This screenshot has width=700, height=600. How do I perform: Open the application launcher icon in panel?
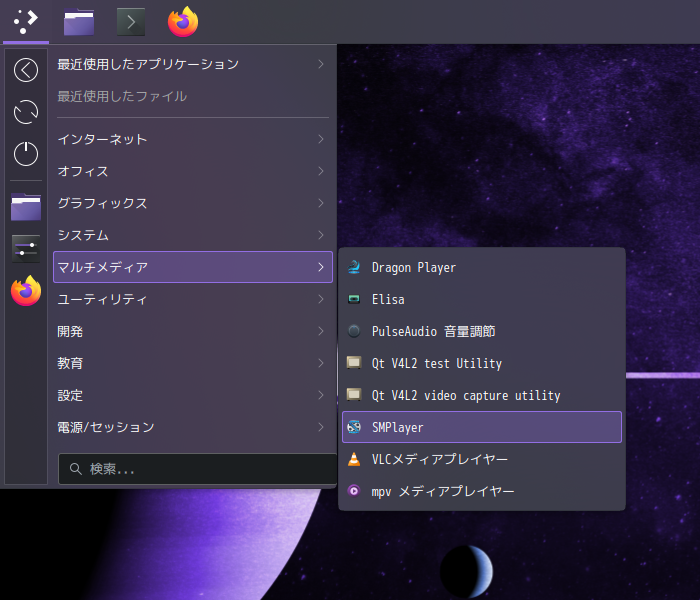(25, 21)
